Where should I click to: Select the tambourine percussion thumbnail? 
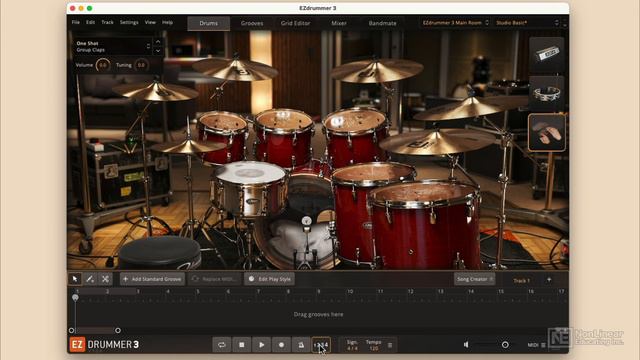pos(547,93)
